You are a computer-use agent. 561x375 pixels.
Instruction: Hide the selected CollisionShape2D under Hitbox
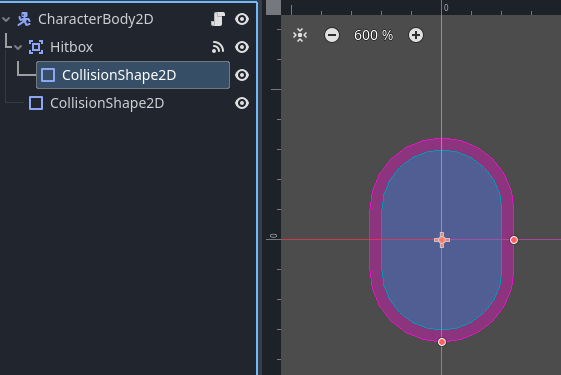tap(242, 75)
